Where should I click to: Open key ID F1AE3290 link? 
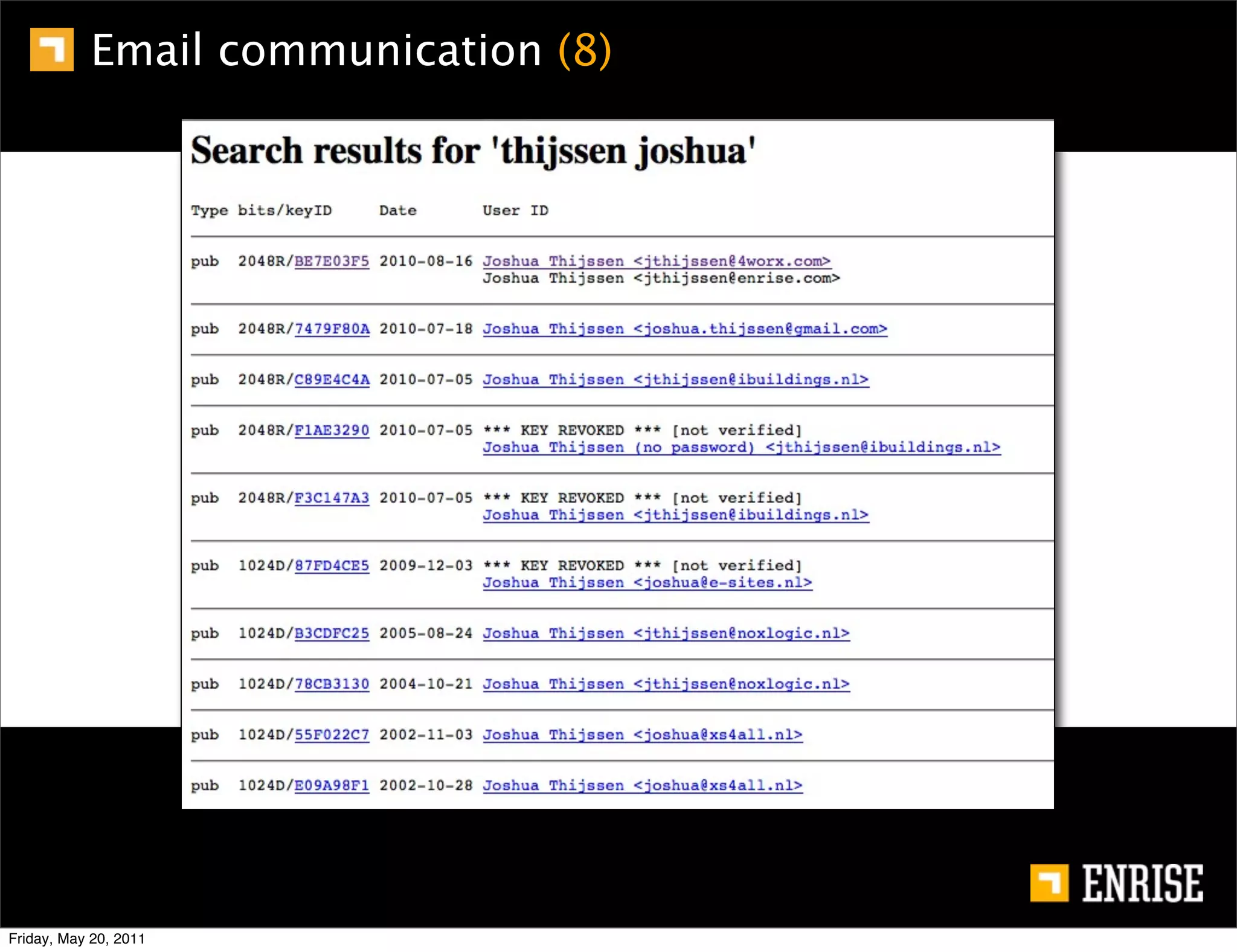point(332,430)
